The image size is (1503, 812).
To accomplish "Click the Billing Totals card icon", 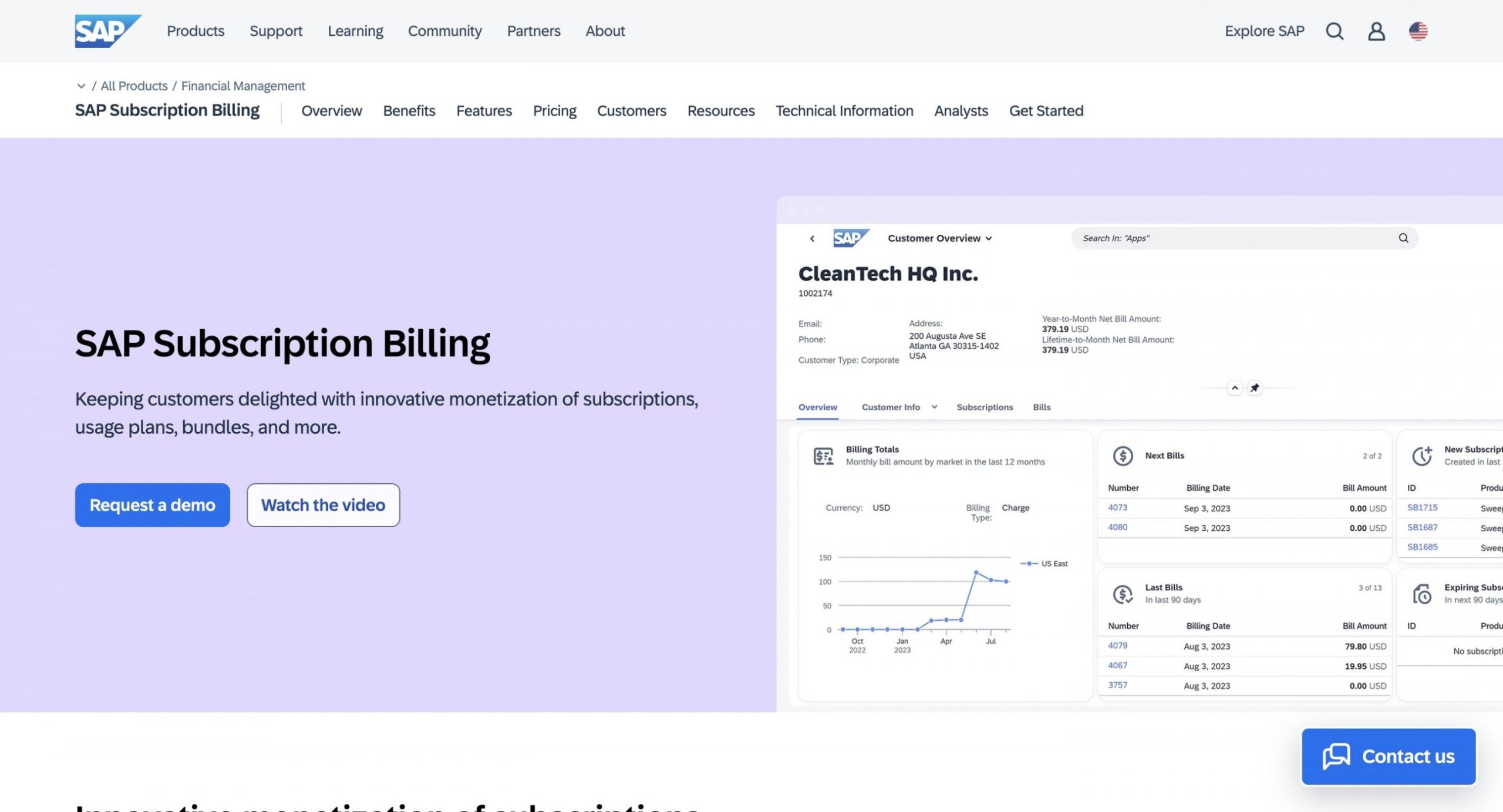I will coord(823,456).
